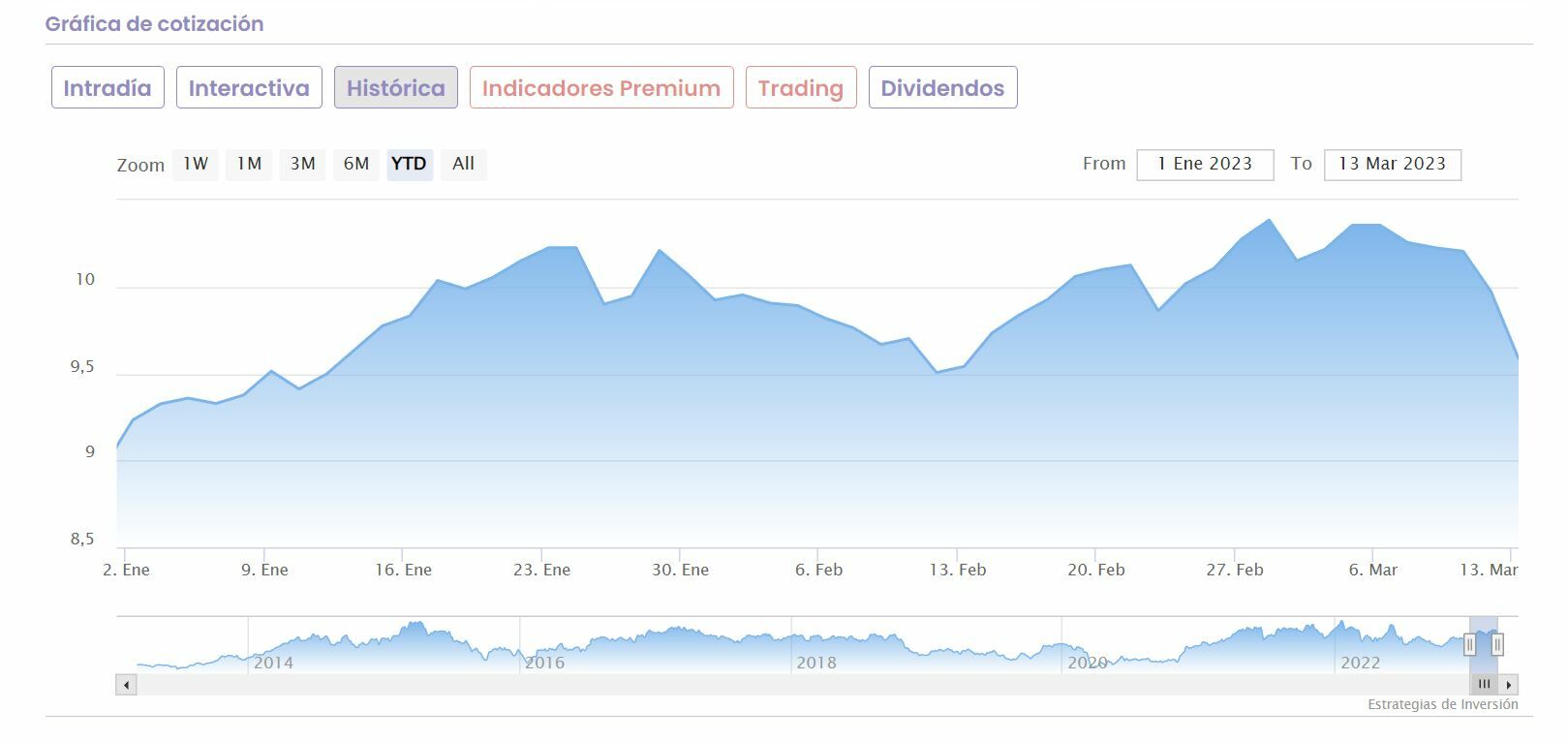Open the Intradía chart tab
Viewport: 1568px width, 742px height.
point(108,88)
